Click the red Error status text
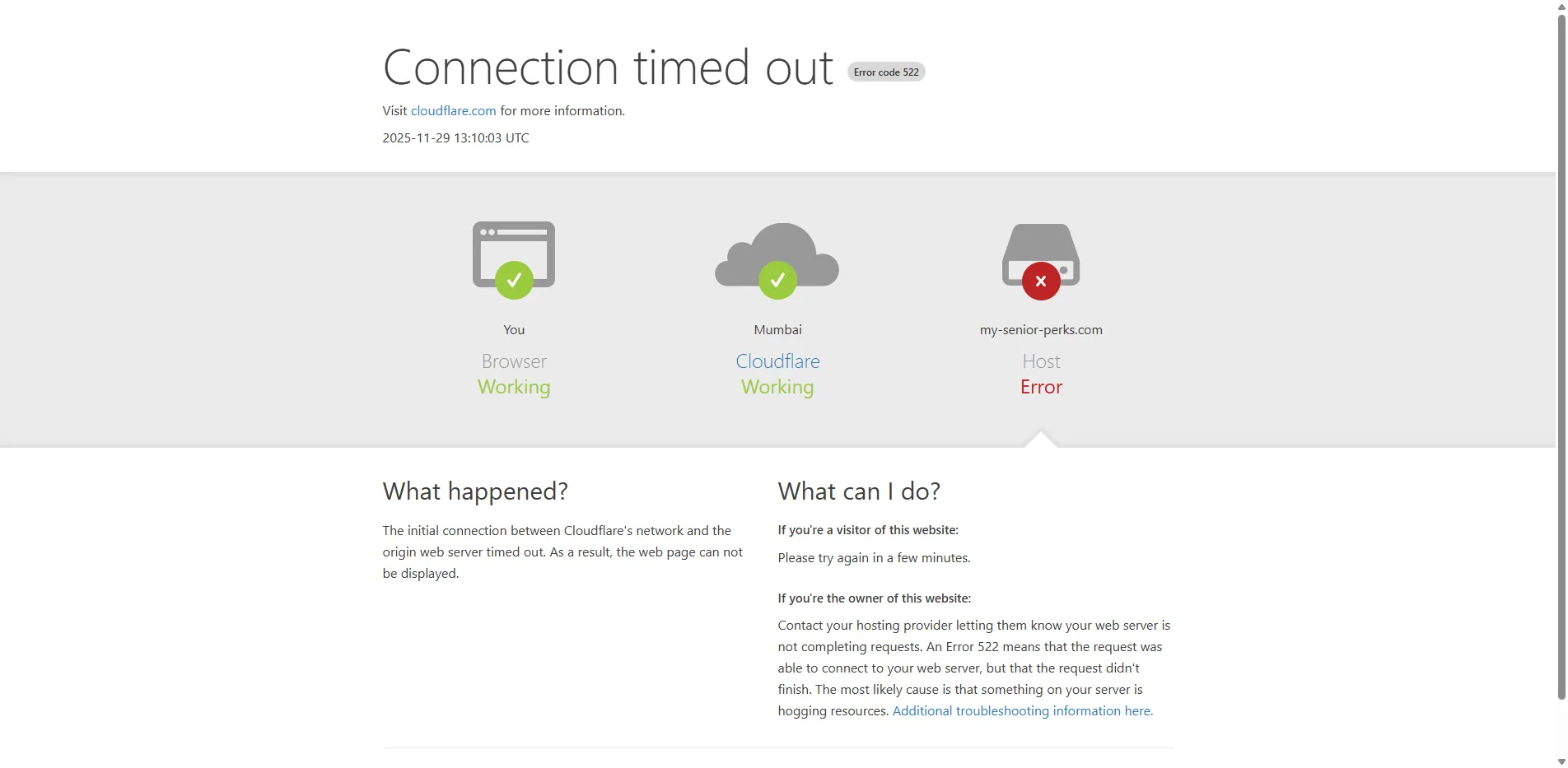 (x=1041, y=387)
